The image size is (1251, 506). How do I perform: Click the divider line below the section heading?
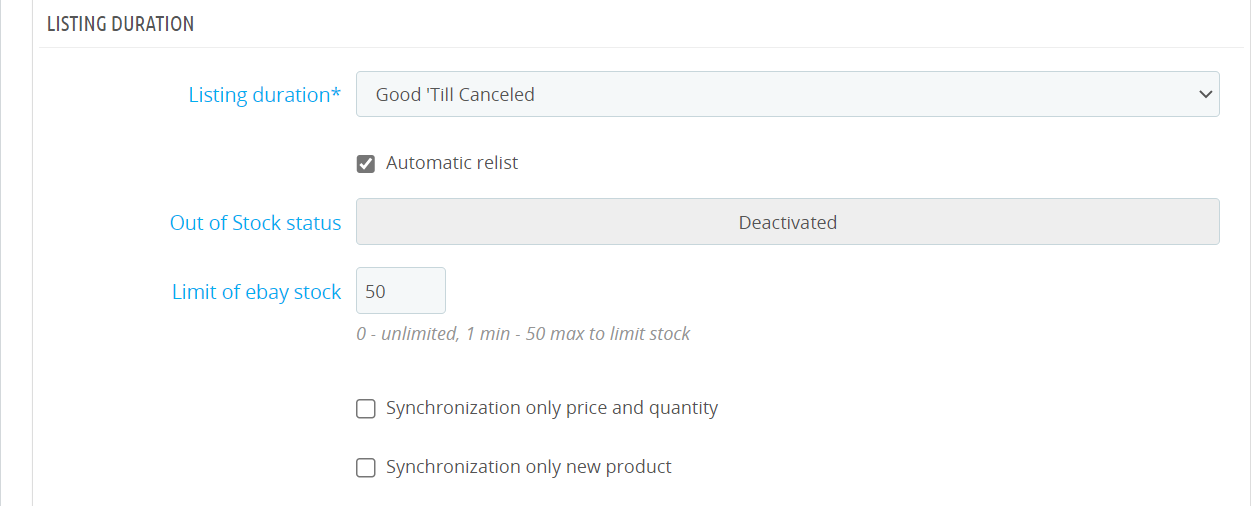[640, 47]
